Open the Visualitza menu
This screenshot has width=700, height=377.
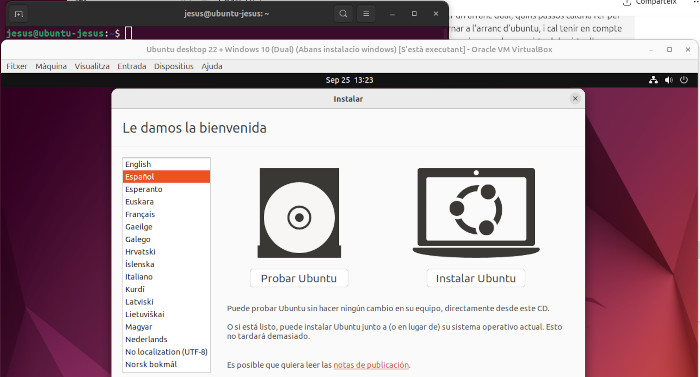(92, 66)
